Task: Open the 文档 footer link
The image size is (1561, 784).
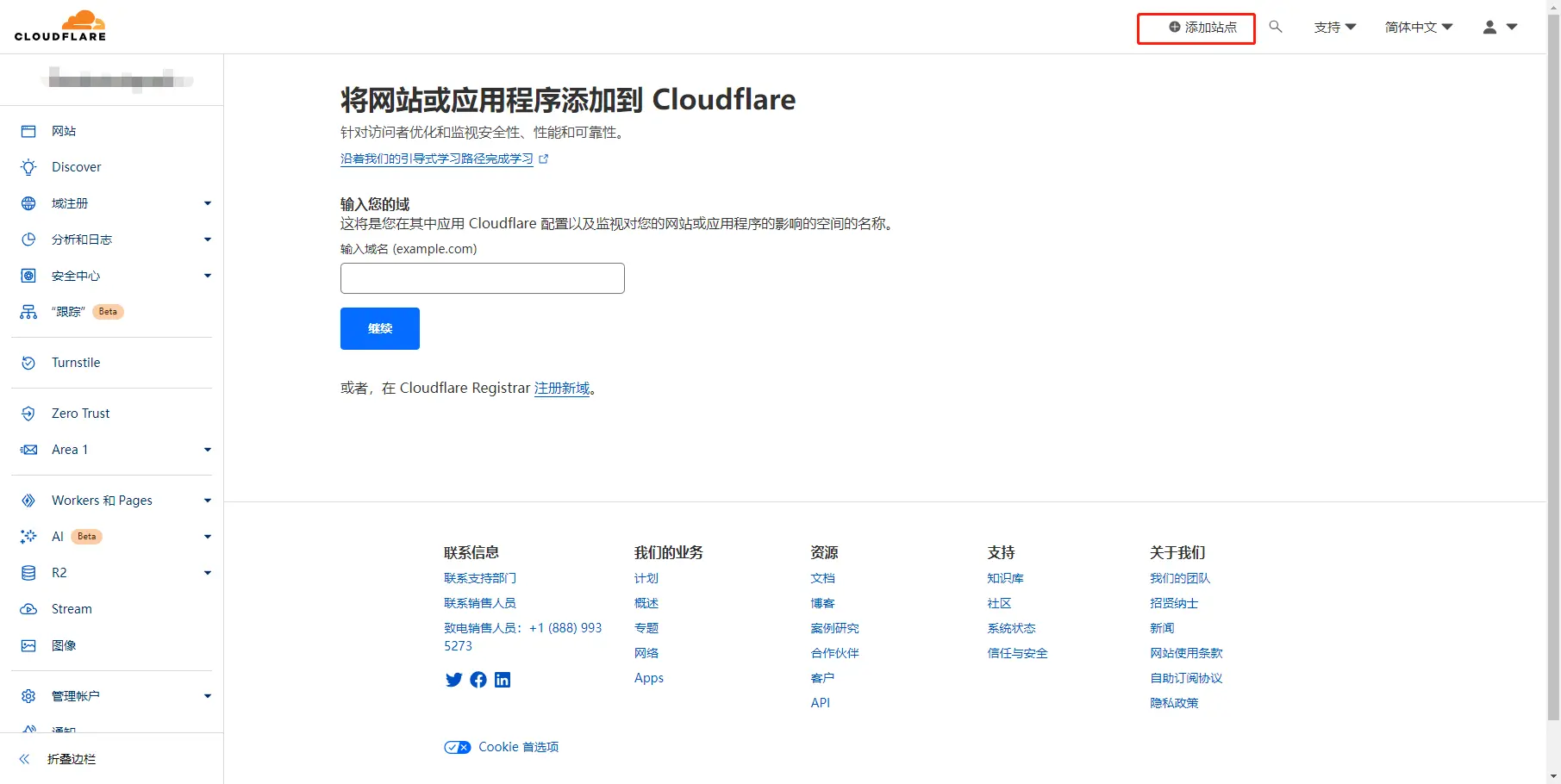Action: [x=823, y=578]
